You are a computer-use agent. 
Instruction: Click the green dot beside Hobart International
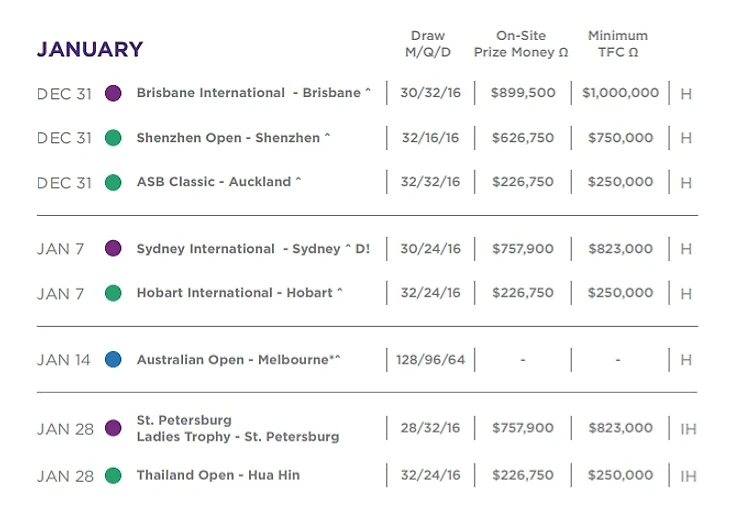(x=114, y=293)
